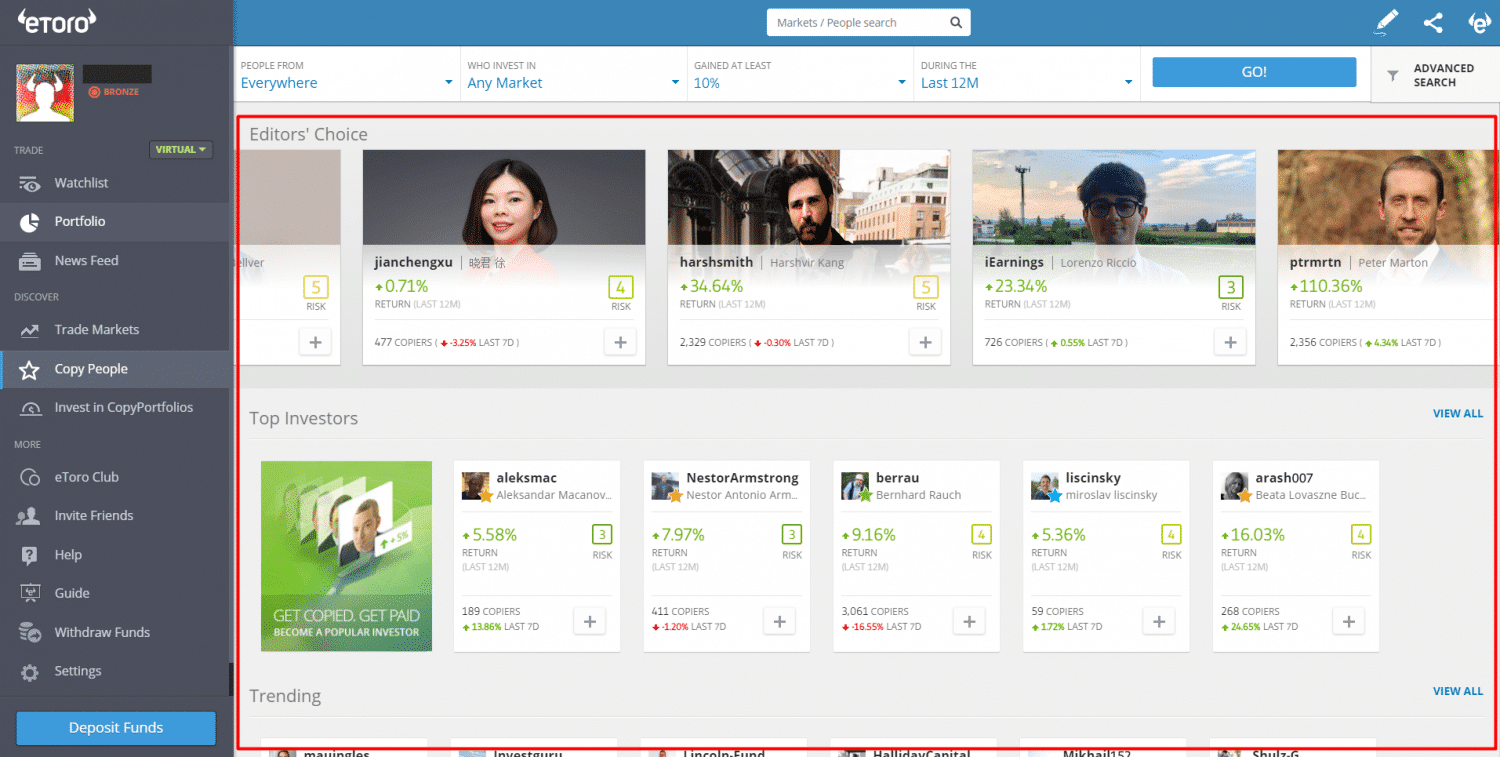The height and width of the screenshot is (757, 1500).
Task: Open the Who Invest In dropdown
Action: coord(574,75)
